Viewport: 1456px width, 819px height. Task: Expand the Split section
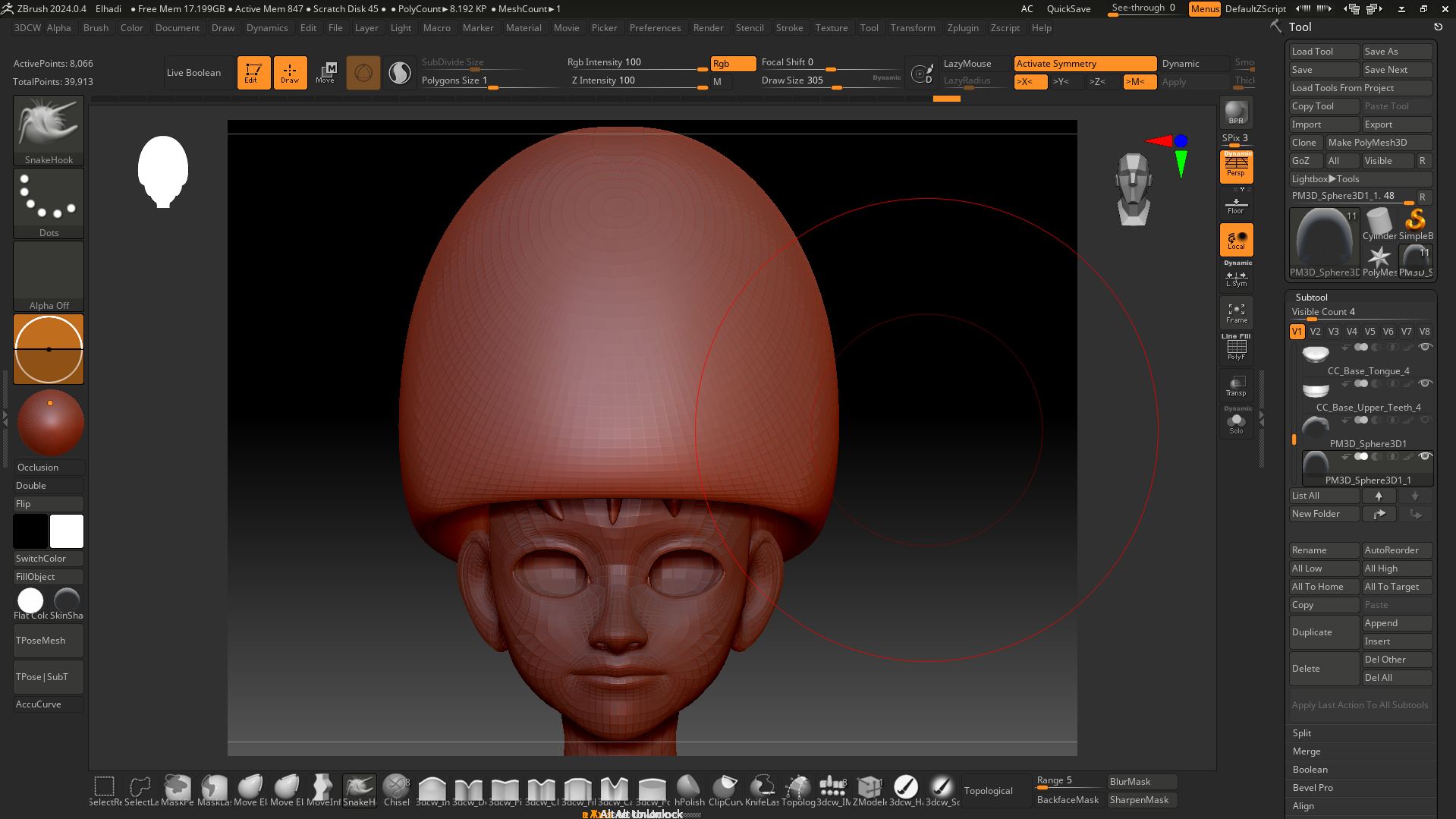coord(1302,733)
